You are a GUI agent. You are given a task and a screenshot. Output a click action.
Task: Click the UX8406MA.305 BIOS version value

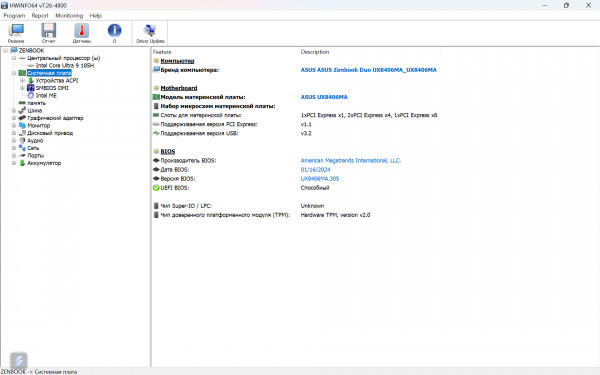click(320, 179)
